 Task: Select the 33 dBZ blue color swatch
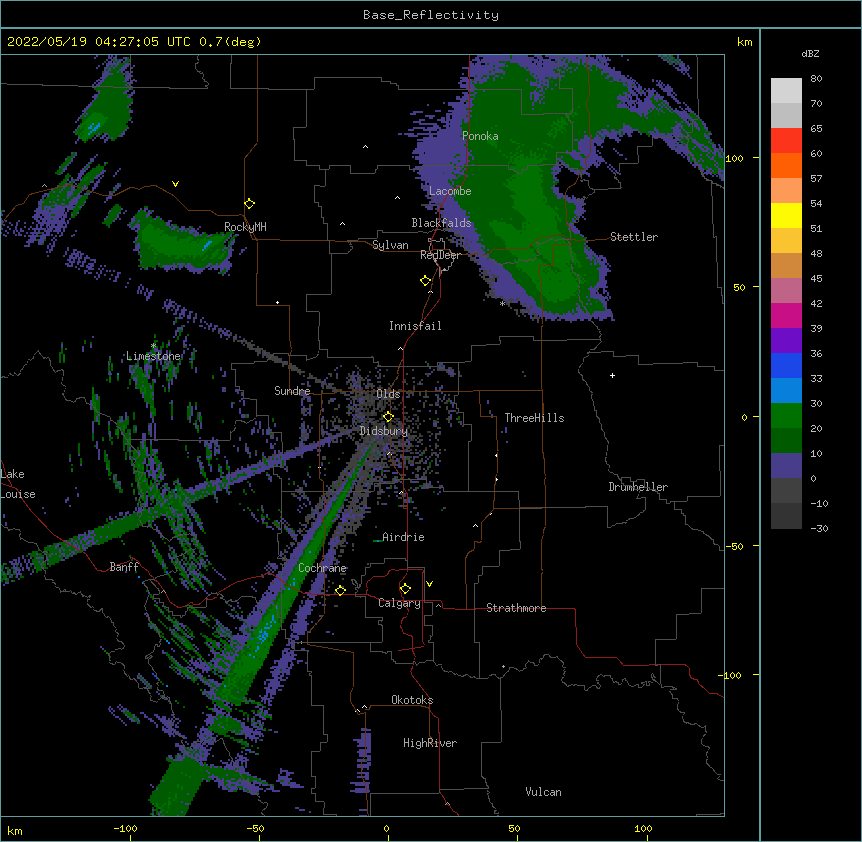coord(786,365)
